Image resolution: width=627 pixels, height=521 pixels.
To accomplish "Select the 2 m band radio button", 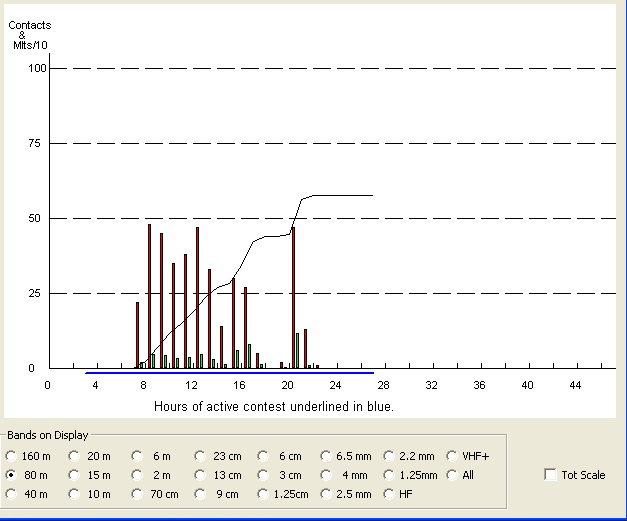I will pyautogui.click(x=136, y=475).
